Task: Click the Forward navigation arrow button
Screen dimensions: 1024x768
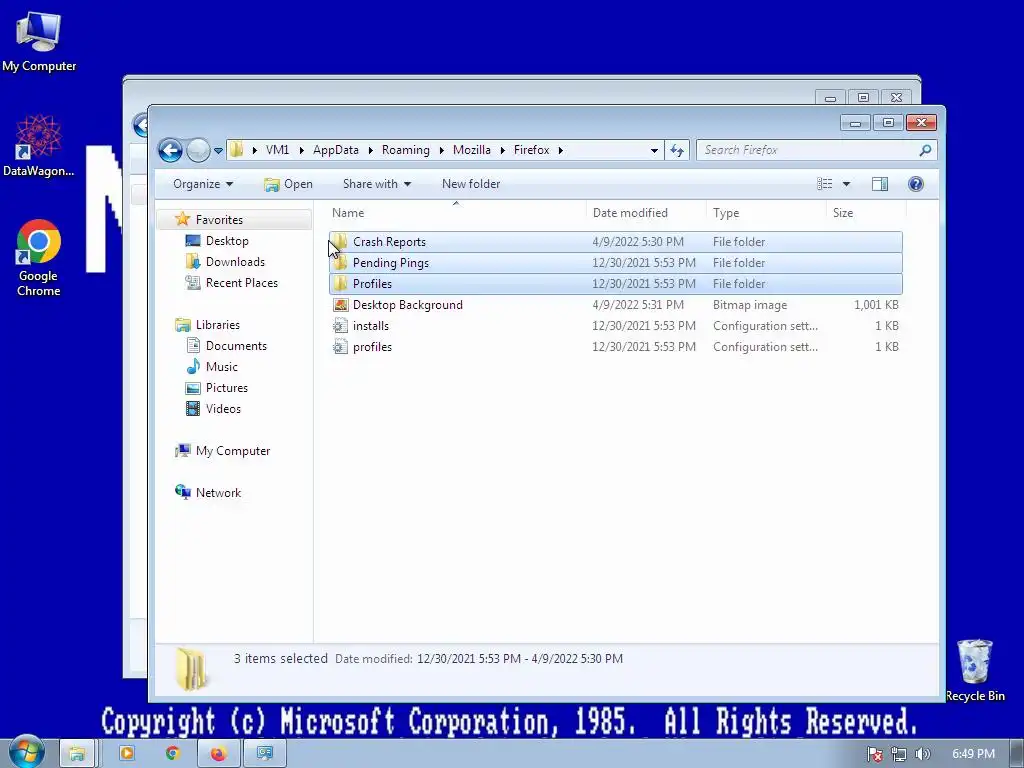Action: coord(198,150)
